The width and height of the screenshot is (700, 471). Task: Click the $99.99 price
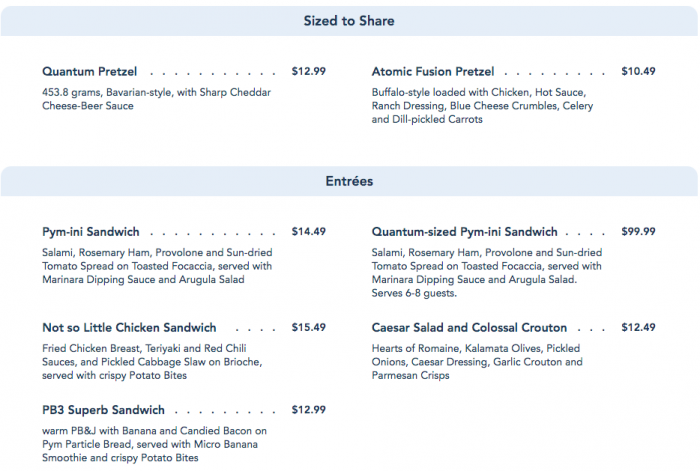click(x=638, y=232)
